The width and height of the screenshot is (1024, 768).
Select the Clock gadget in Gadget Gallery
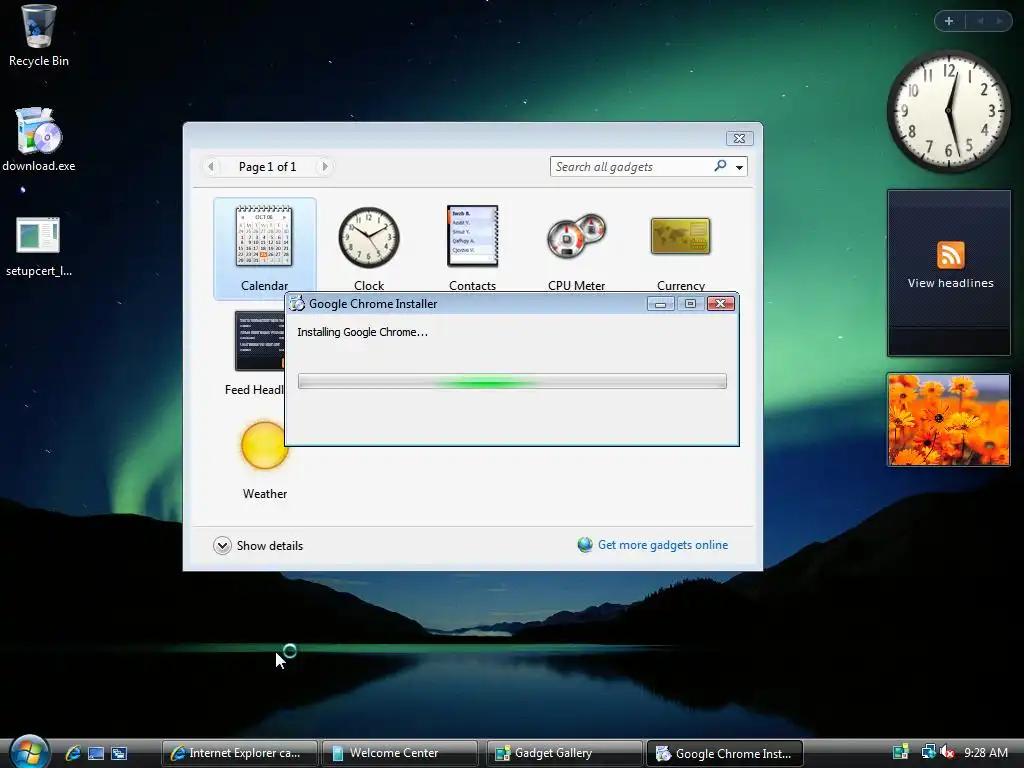point(369,237)
